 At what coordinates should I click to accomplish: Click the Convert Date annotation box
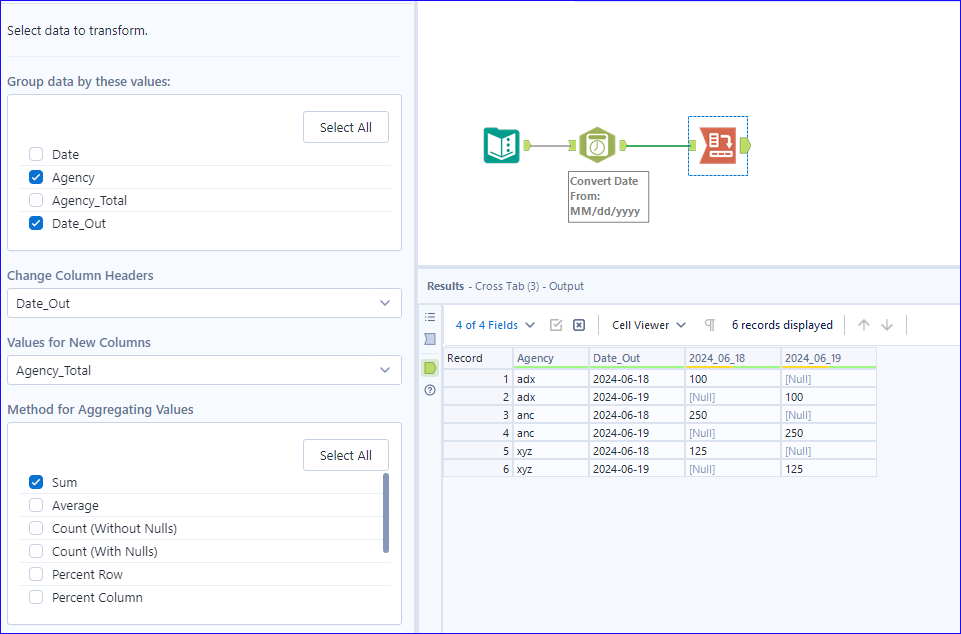tap(608, 196)
